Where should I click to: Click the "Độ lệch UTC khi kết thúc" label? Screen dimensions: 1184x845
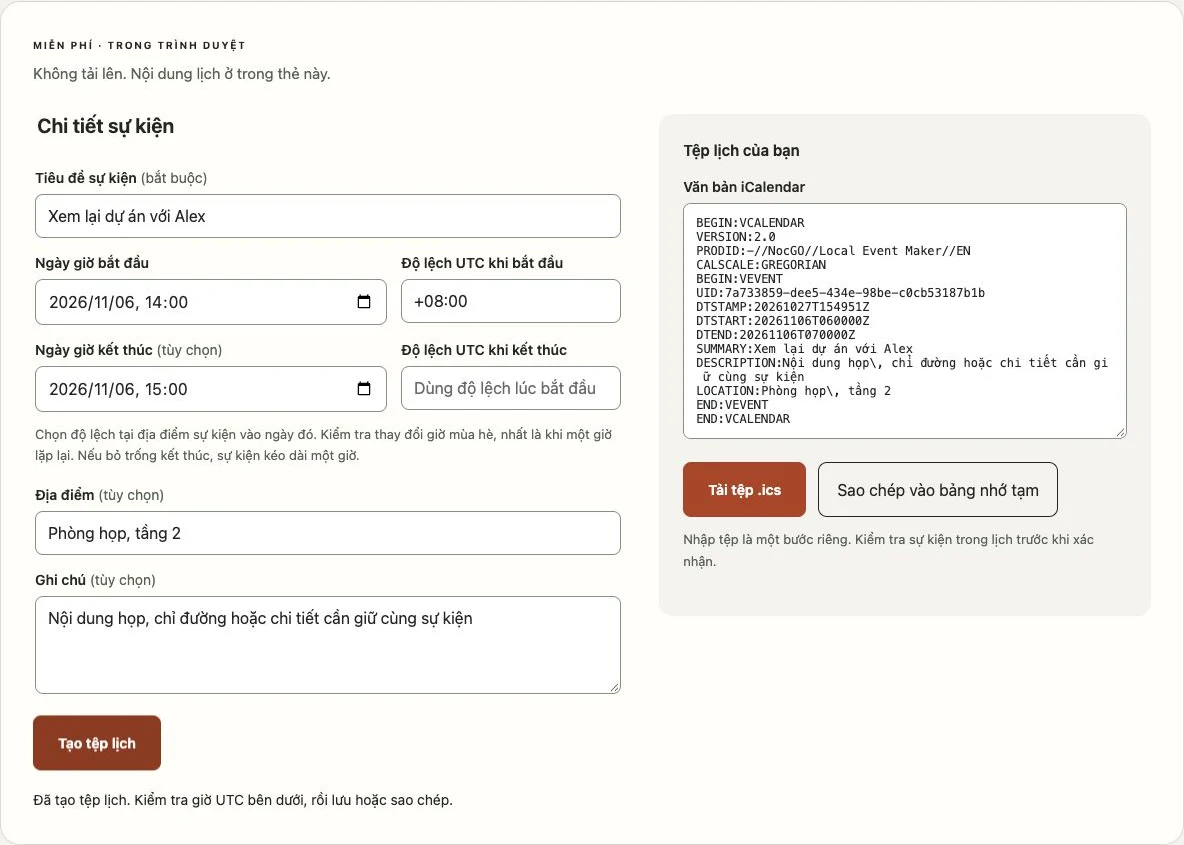[x=484, y=350]
